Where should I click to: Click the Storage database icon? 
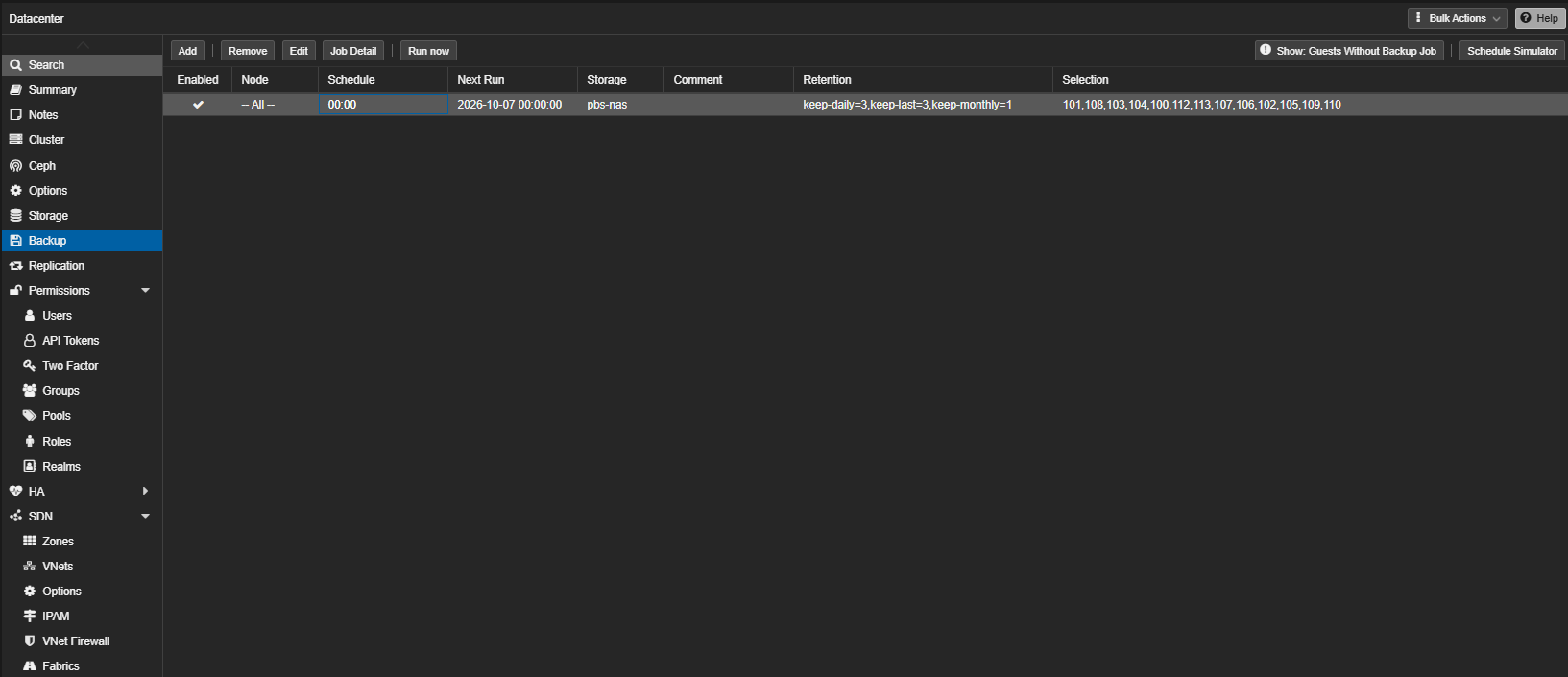point(15,216)
